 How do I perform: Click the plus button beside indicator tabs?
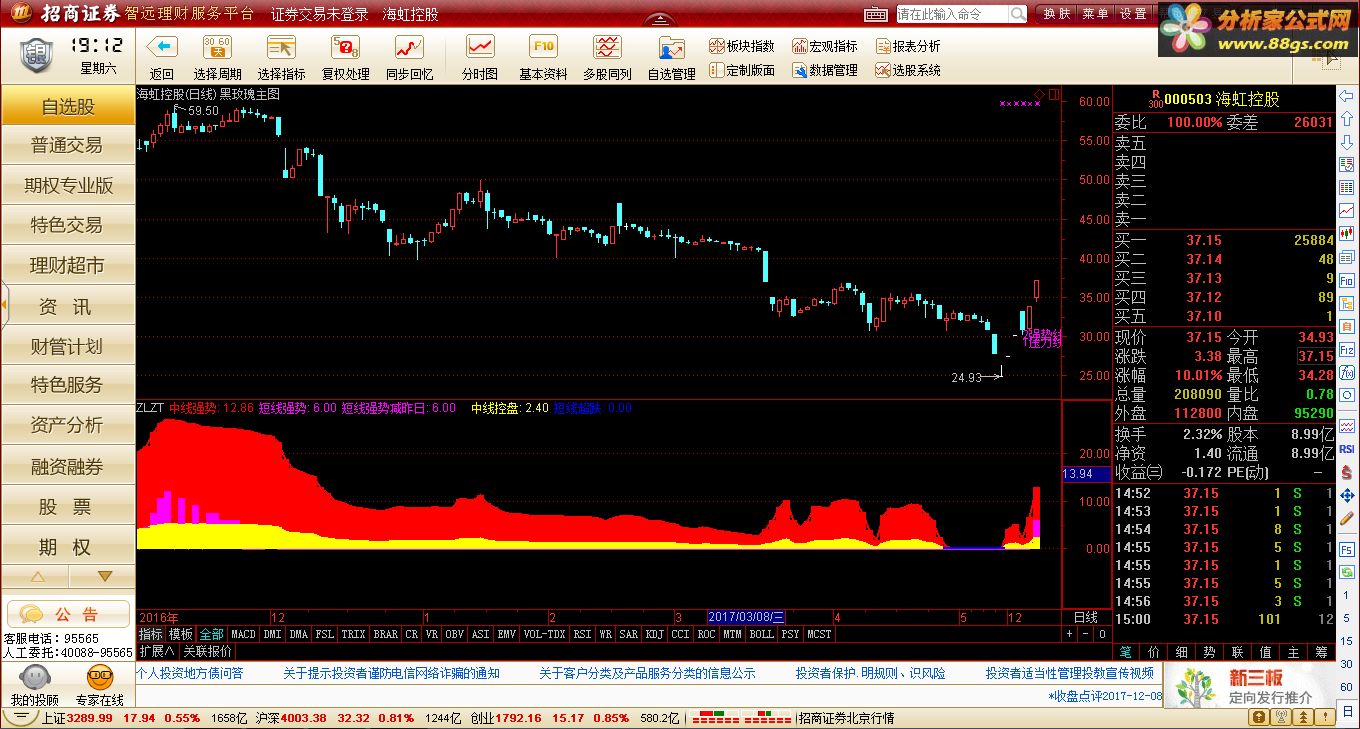[1070, 634]
